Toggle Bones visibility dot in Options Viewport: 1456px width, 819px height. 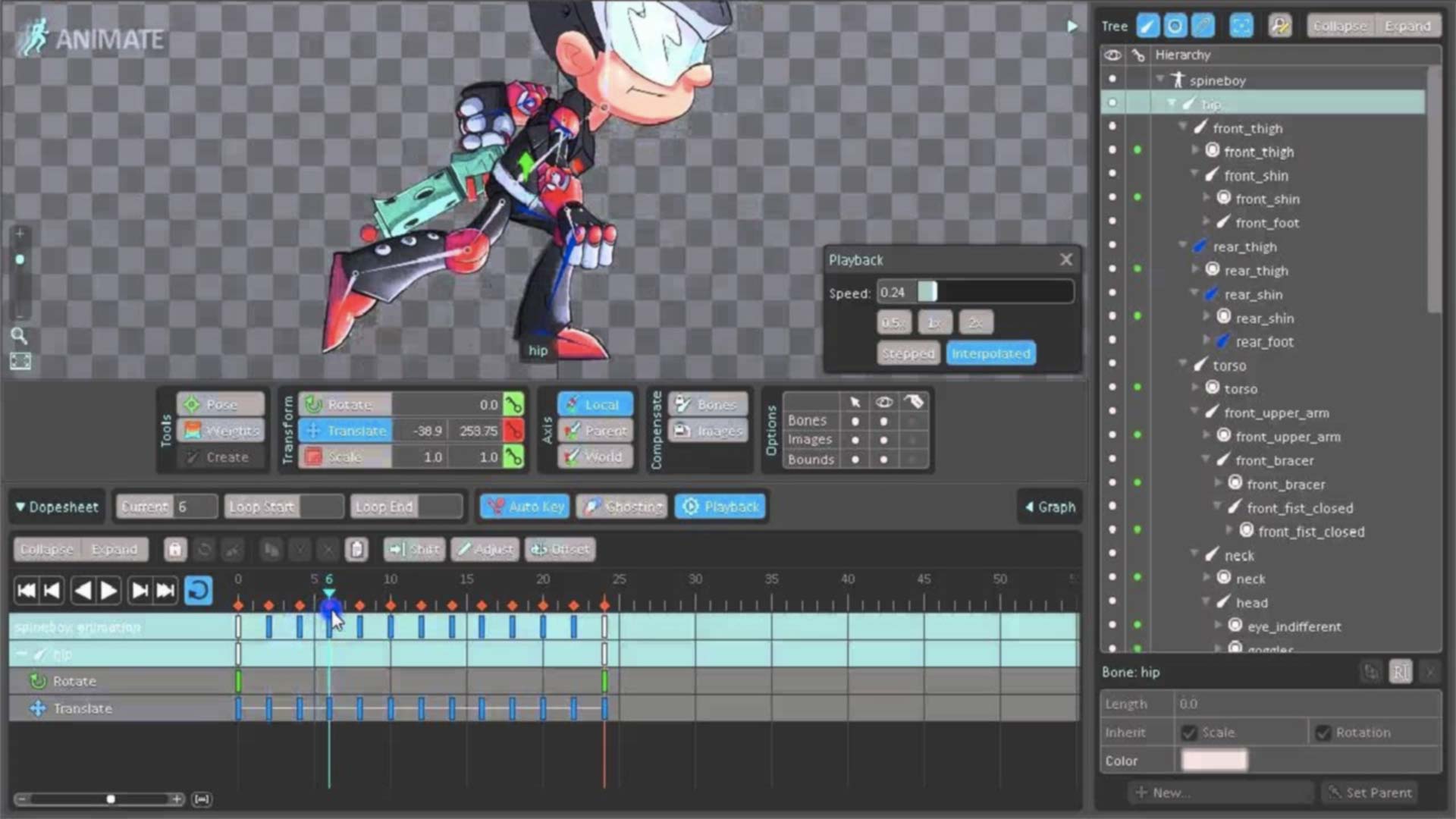[883, 421]
